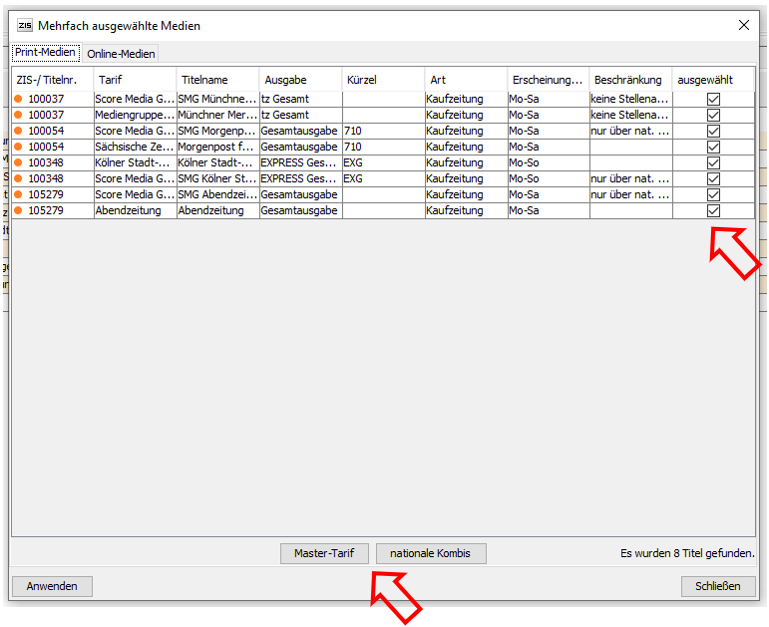Select the Print-Medien tab
The height and width of the screenshot is (627, 769).
click(46, 53)
